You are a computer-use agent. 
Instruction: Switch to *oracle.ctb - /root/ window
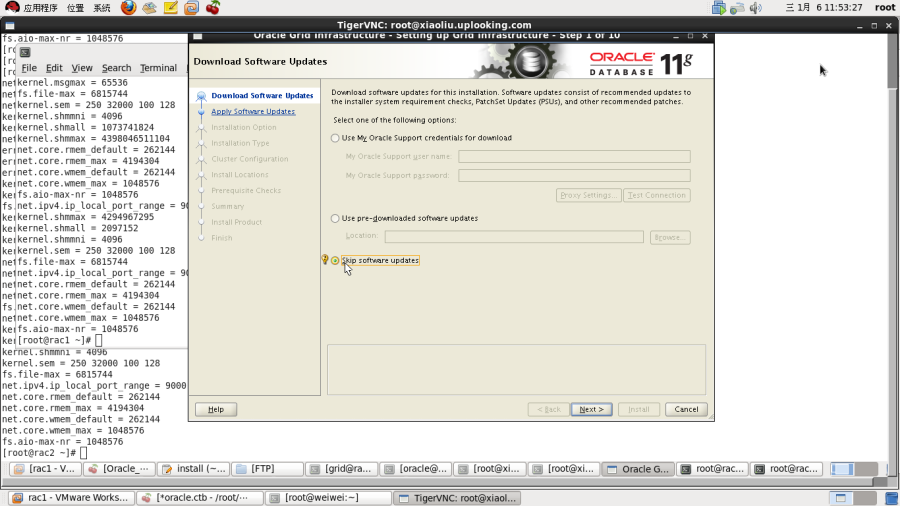pyautogui.click(x=200, y=497)
